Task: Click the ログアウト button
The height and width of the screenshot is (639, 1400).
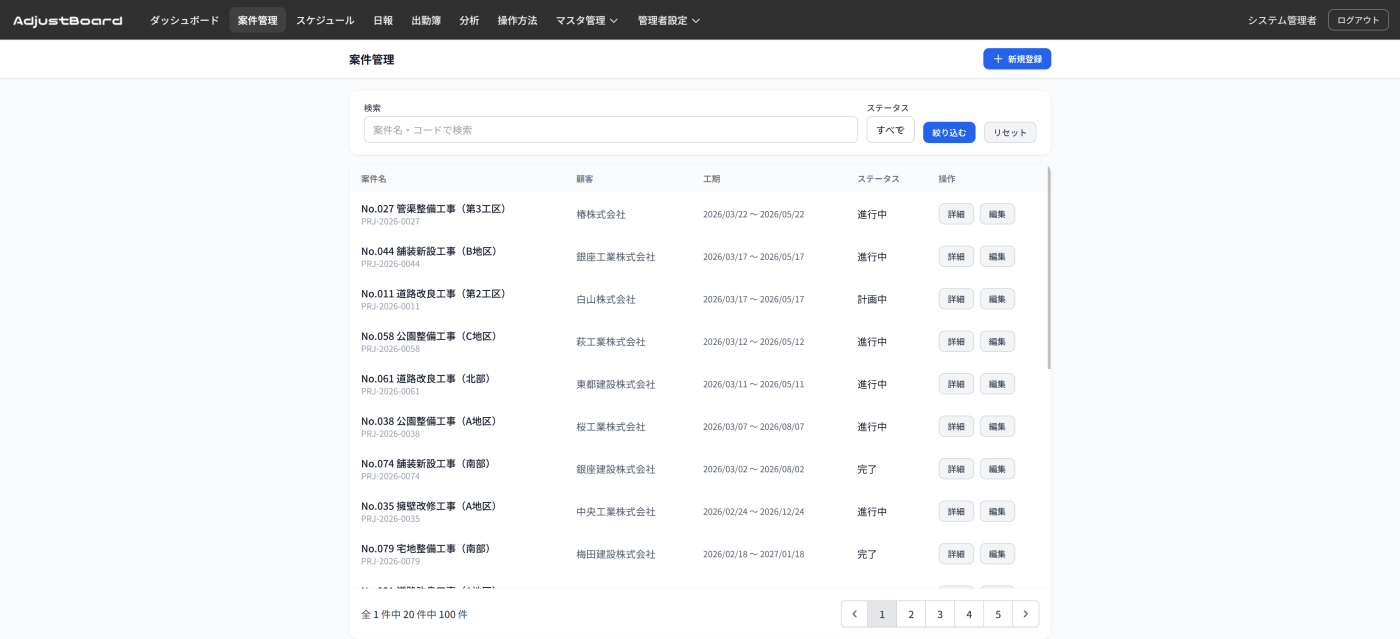Action: tap(1358, 20)
